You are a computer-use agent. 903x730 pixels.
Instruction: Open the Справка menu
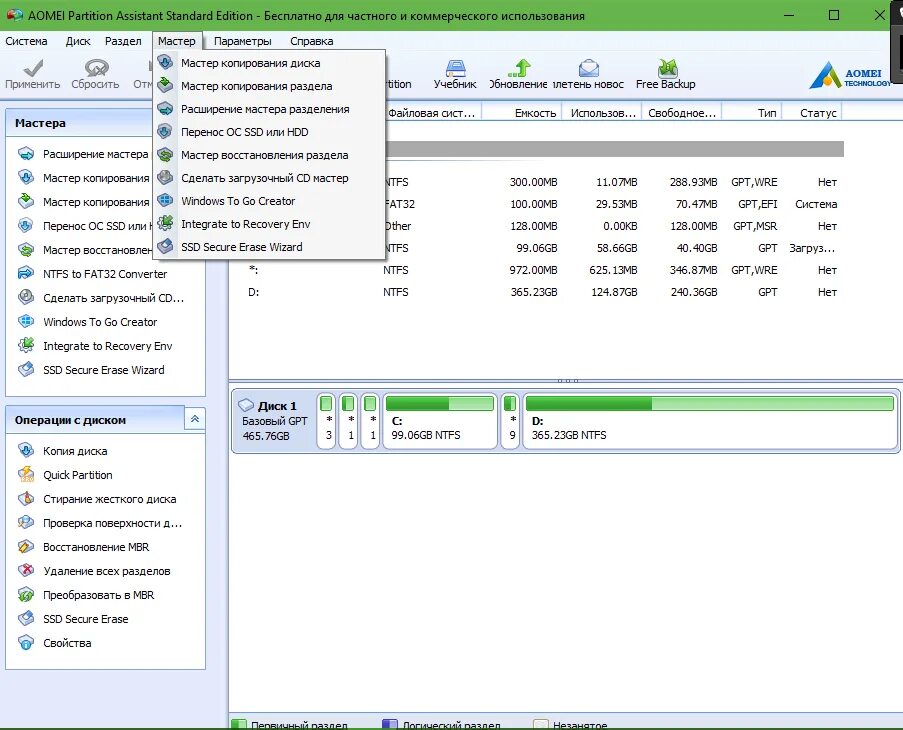(312, 41)
